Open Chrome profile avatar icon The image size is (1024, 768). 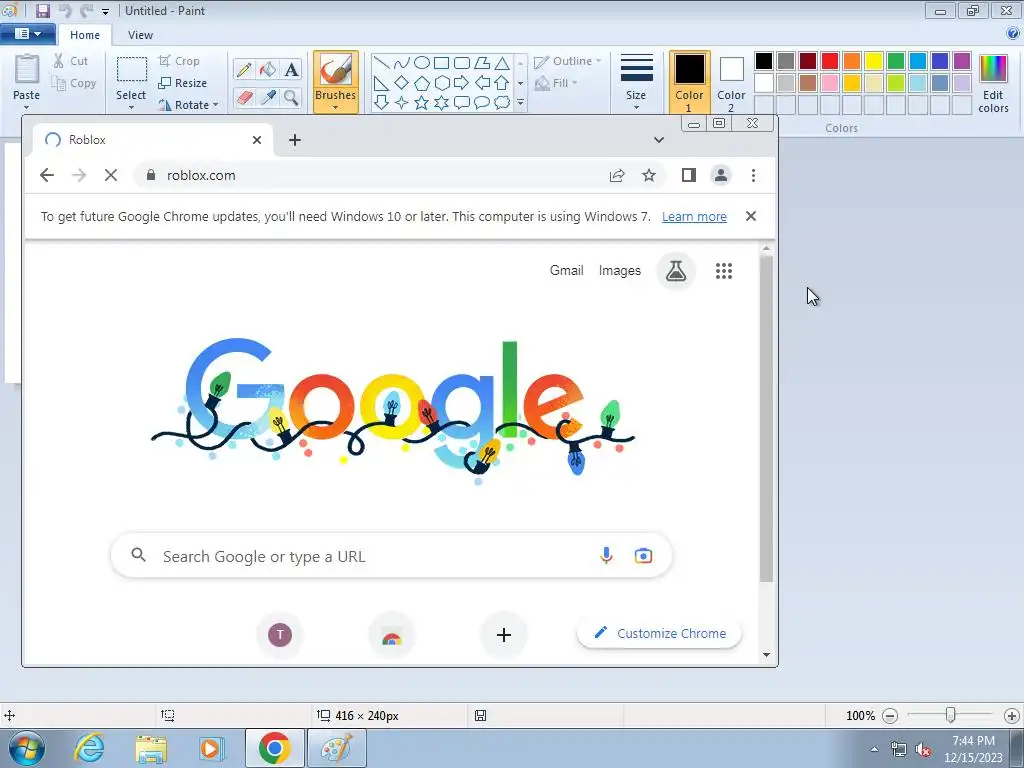point(720,175)
